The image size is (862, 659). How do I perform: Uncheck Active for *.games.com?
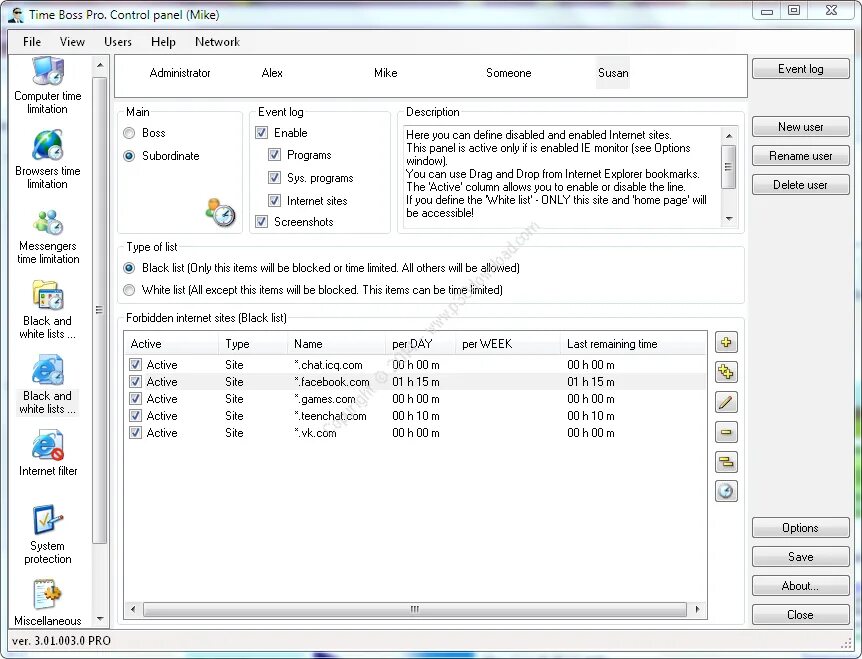[x=135, y=398]
